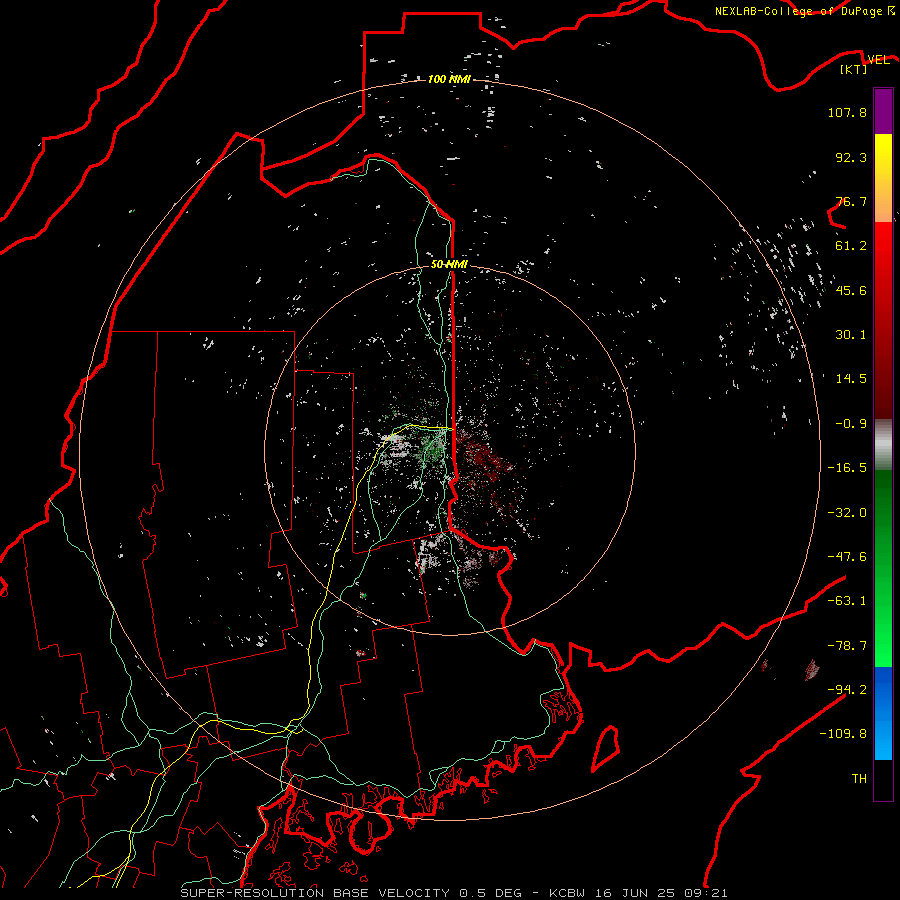Click the gray near-zero segment of color bar
This screenshot has height=900, width=900.
point(883,445)
